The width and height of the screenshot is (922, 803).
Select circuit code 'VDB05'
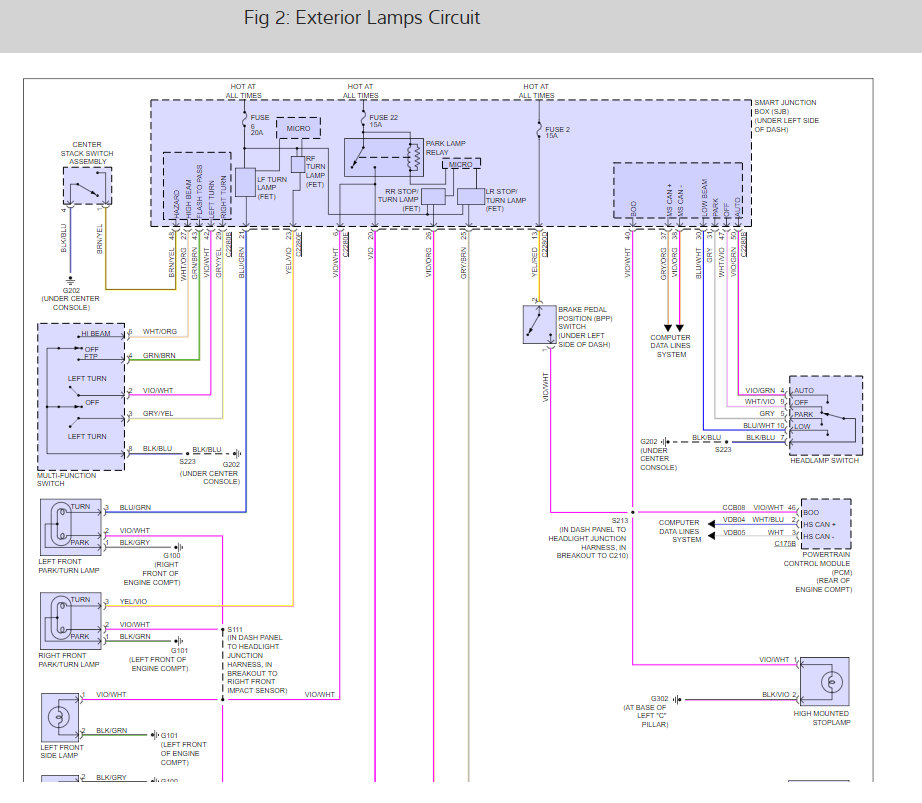(734, 533)
